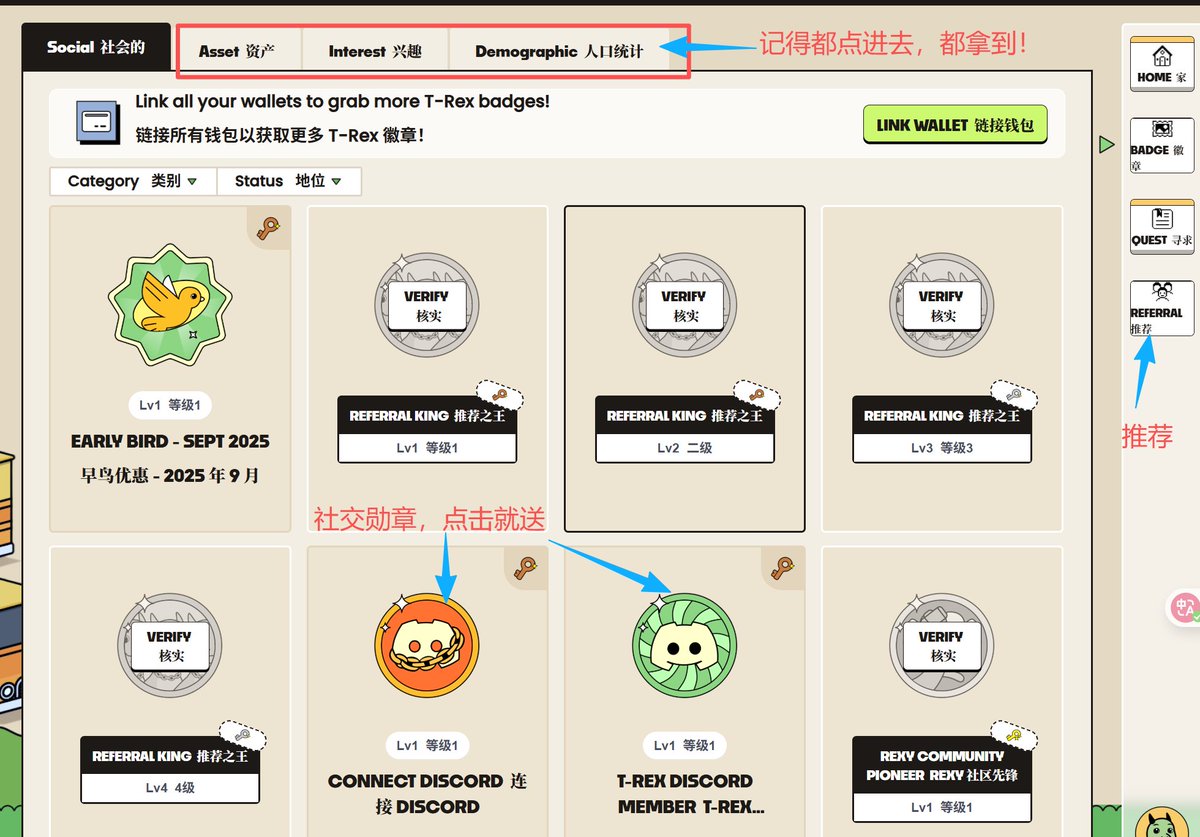The width and height of the screenshot is (1200, 837).
Task: Open the REFERRAL sidebar icon
Action: 1161,307
